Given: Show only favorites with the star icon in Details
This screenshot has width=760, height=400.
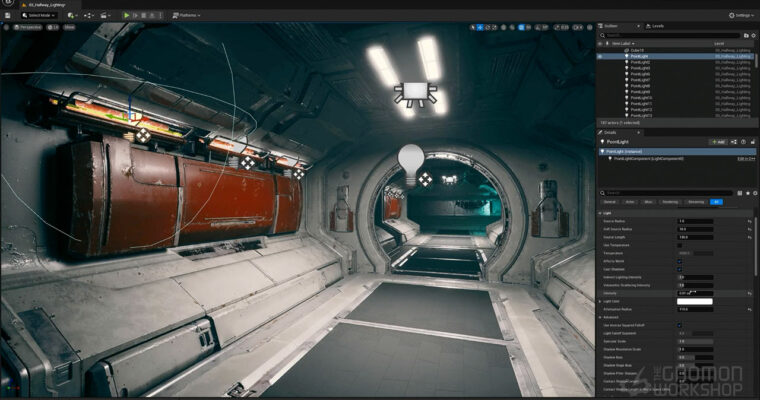Looking at the screenshot, I should point(747,193).
